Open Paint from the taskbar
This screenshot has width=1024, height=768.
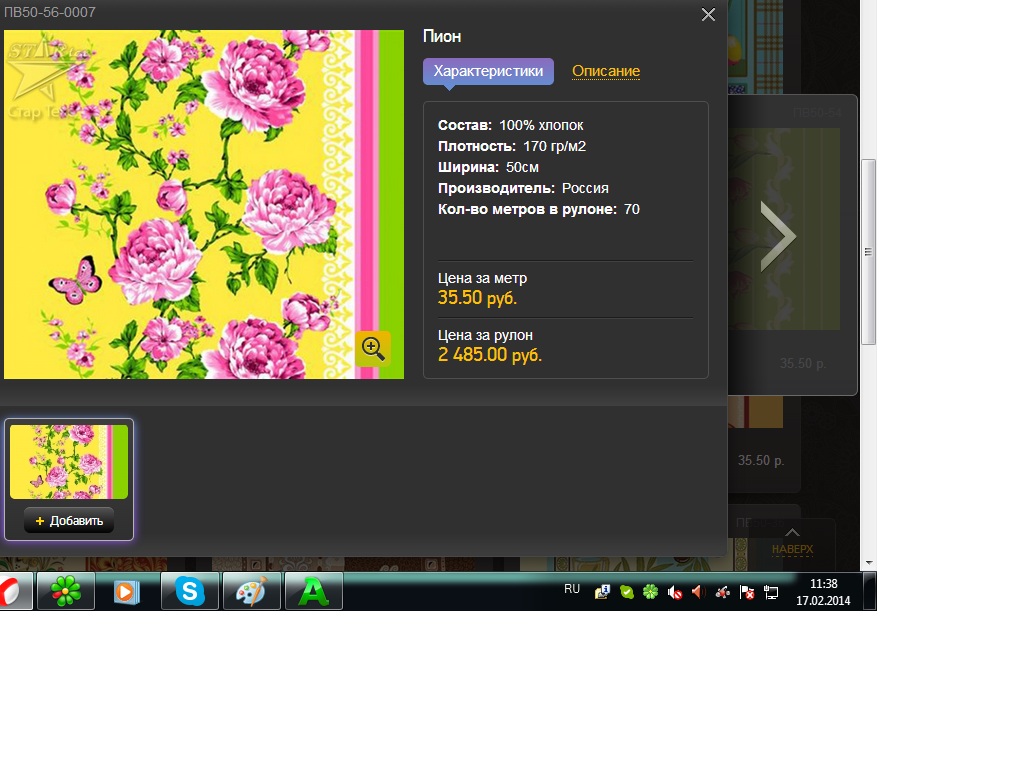[x=251, y=591]
